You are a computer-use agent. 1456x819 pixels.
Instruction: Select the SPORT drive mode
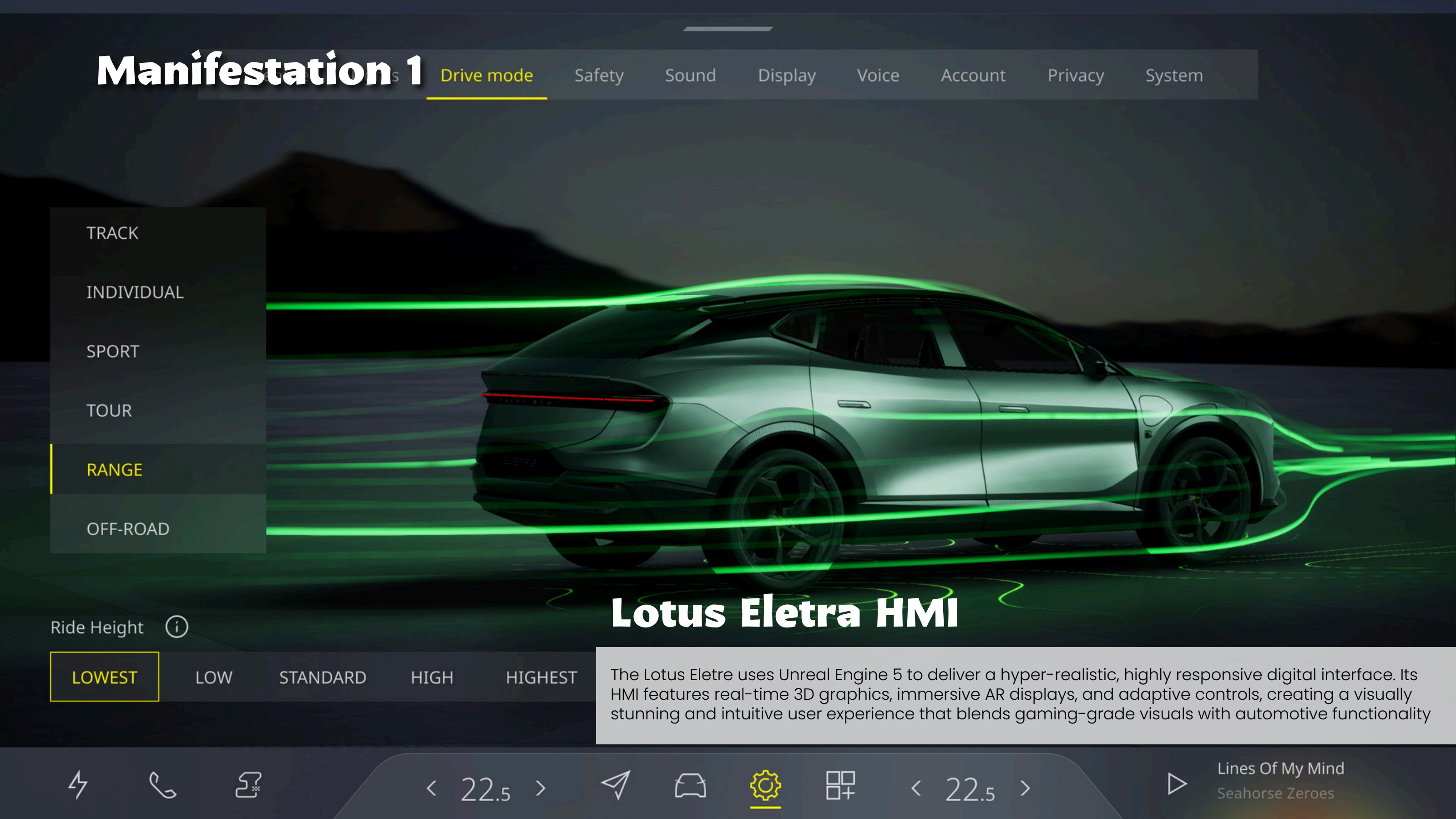158,352
